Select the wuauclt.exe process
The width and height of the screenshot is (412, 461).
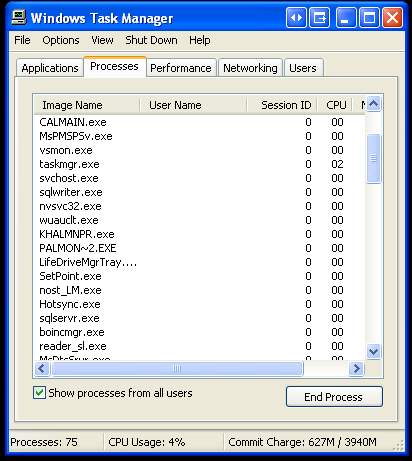tap(199, 220)
